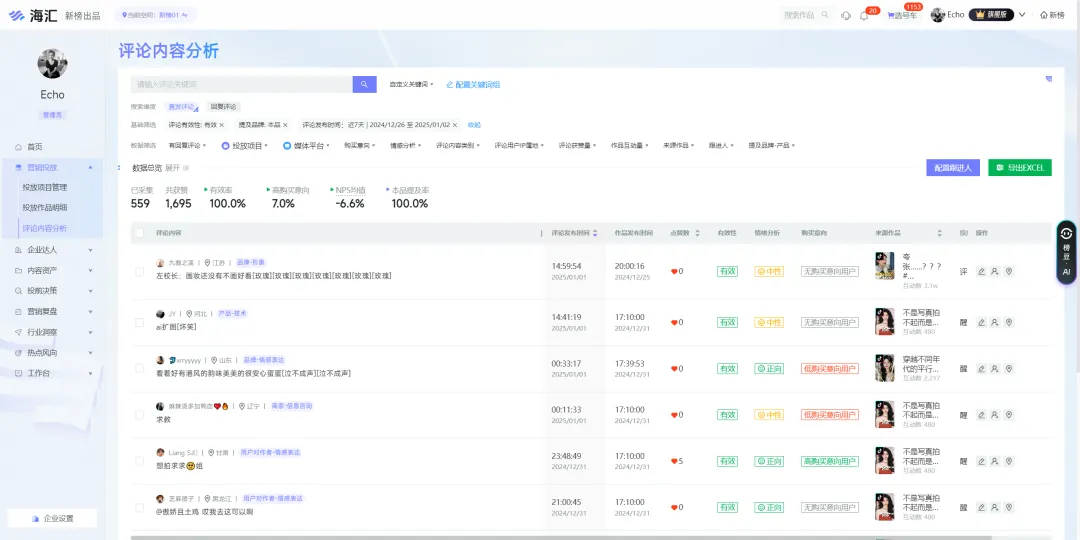The height and width of the screenshot is (540, 1080).
Task: Click edit pencil icon in JY comment row
Action: [x=982, y=322]
